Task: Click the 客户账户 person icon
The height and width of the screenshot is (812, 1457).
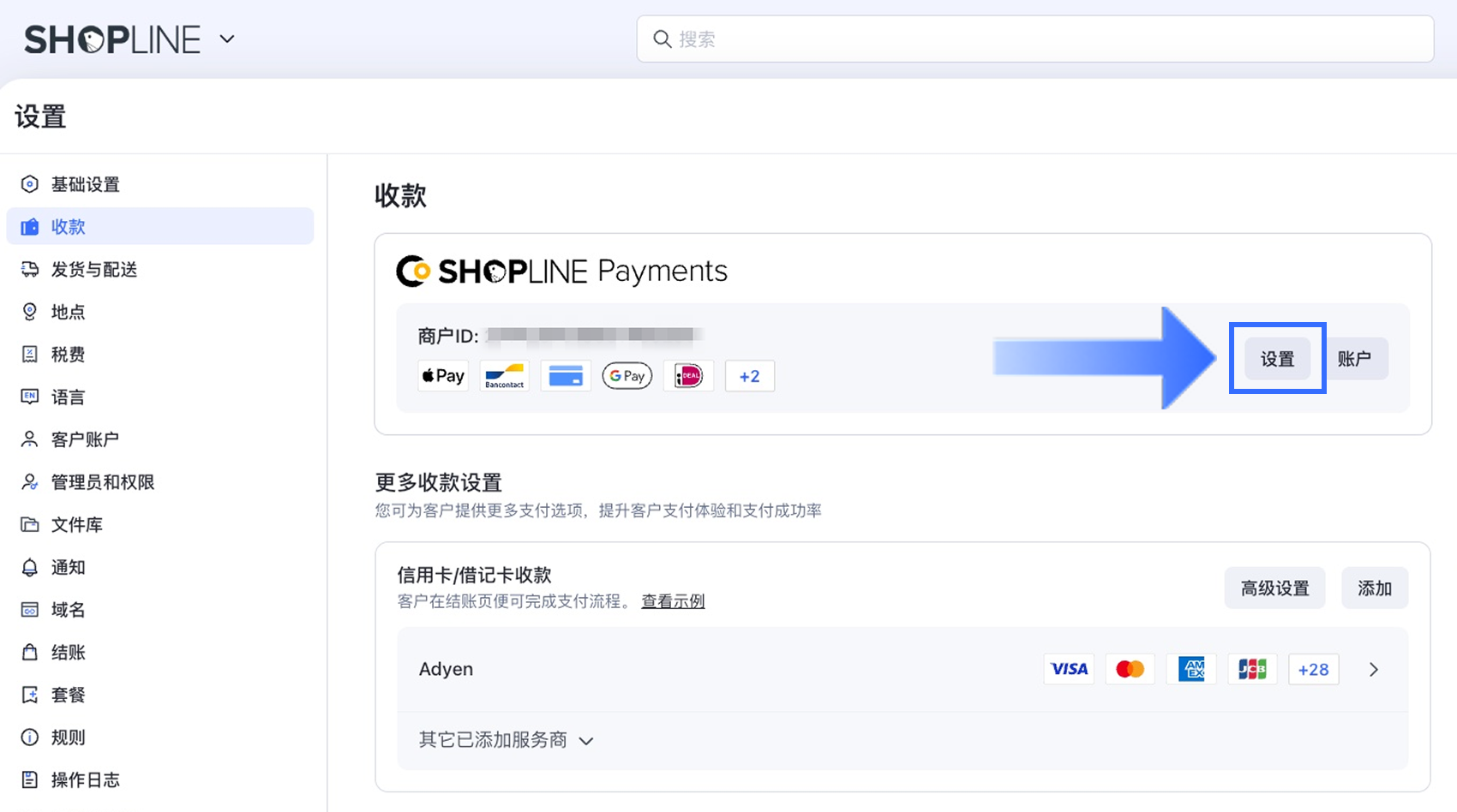Action: click(x=29, y=439)
